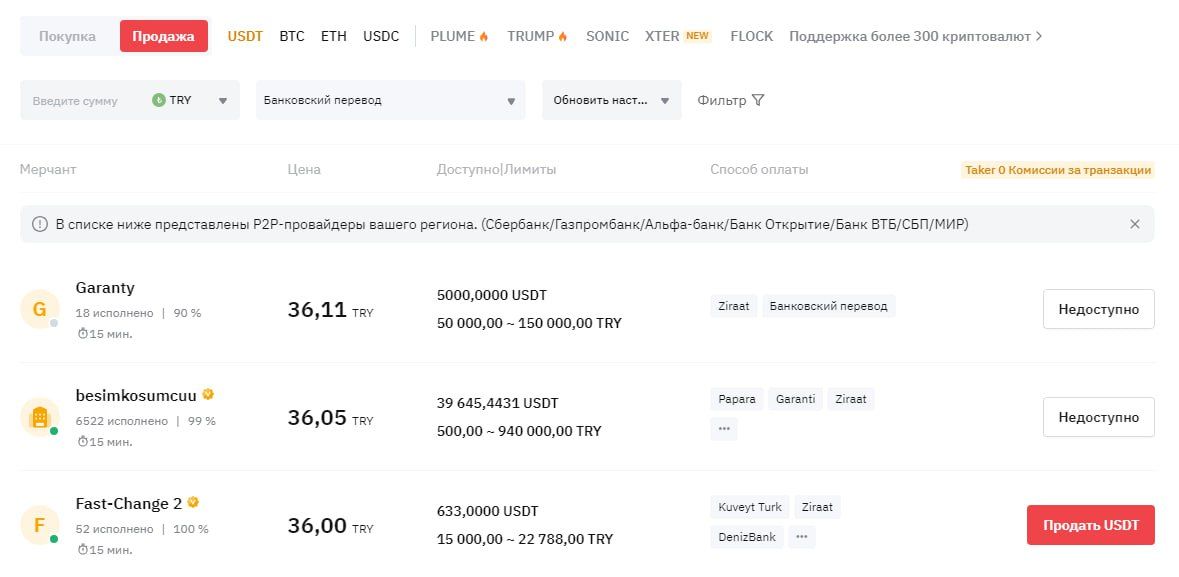Screen dimensions: 1179x577
Task: Select the BTC coin tab
Action: pos(292,36)
